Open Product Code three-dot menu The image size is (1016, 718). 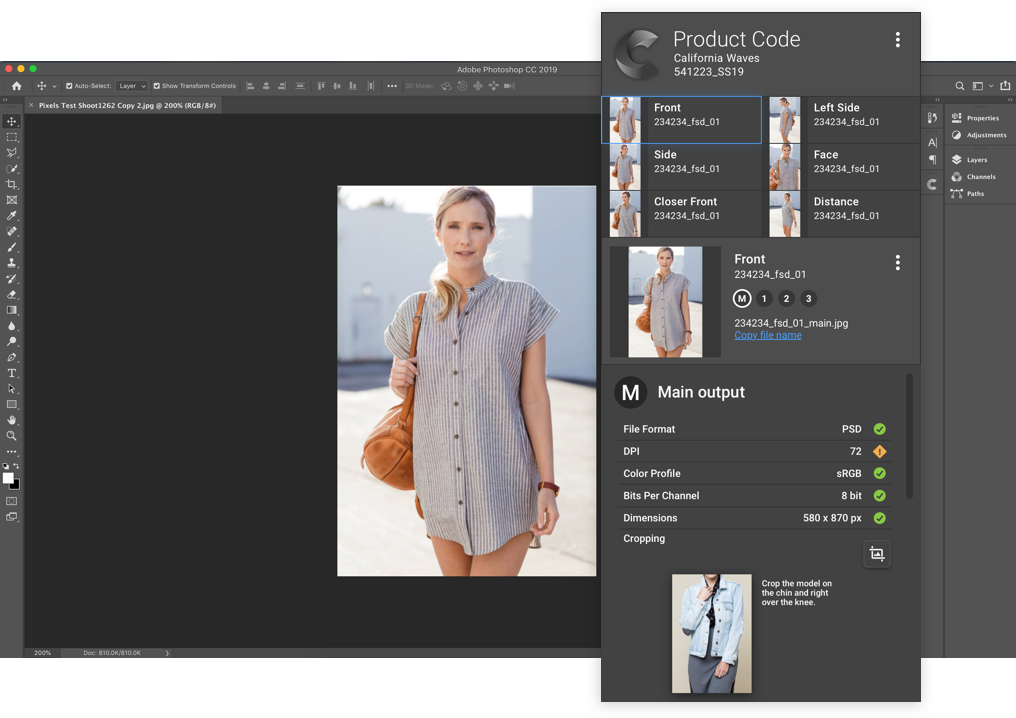(x=897, y=40)
